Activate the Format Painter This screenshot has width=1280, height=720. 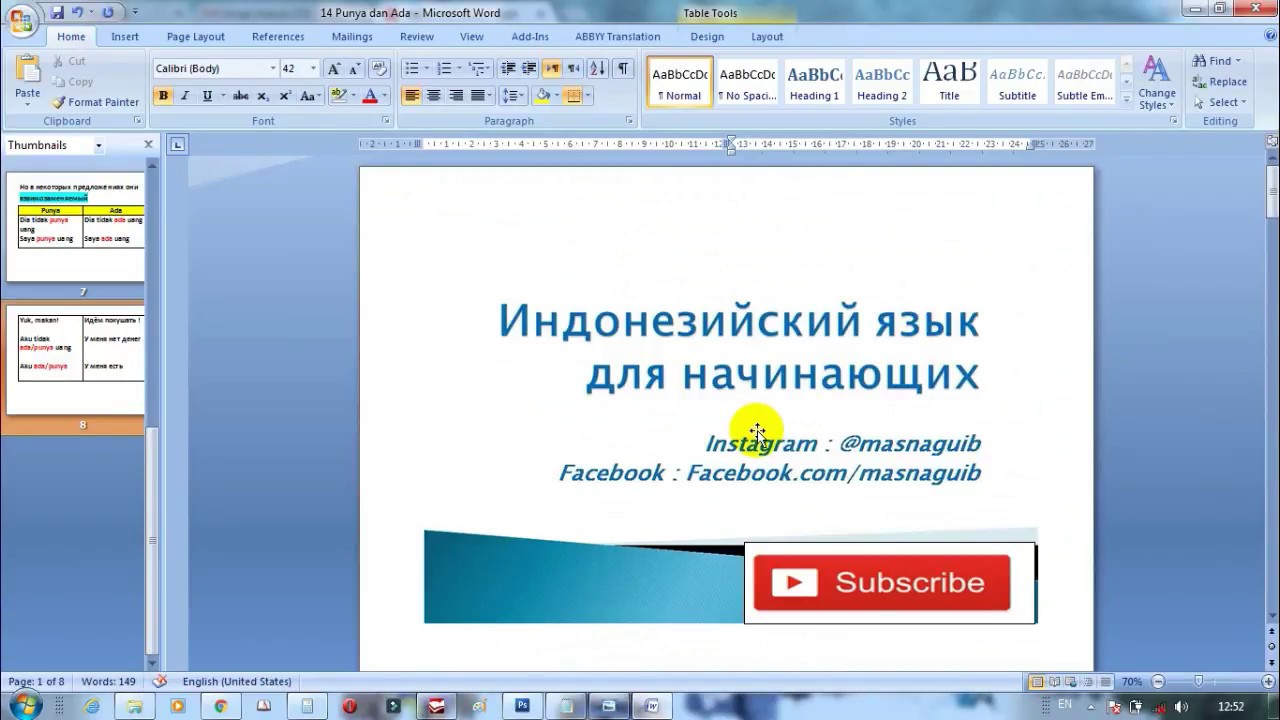96,102
